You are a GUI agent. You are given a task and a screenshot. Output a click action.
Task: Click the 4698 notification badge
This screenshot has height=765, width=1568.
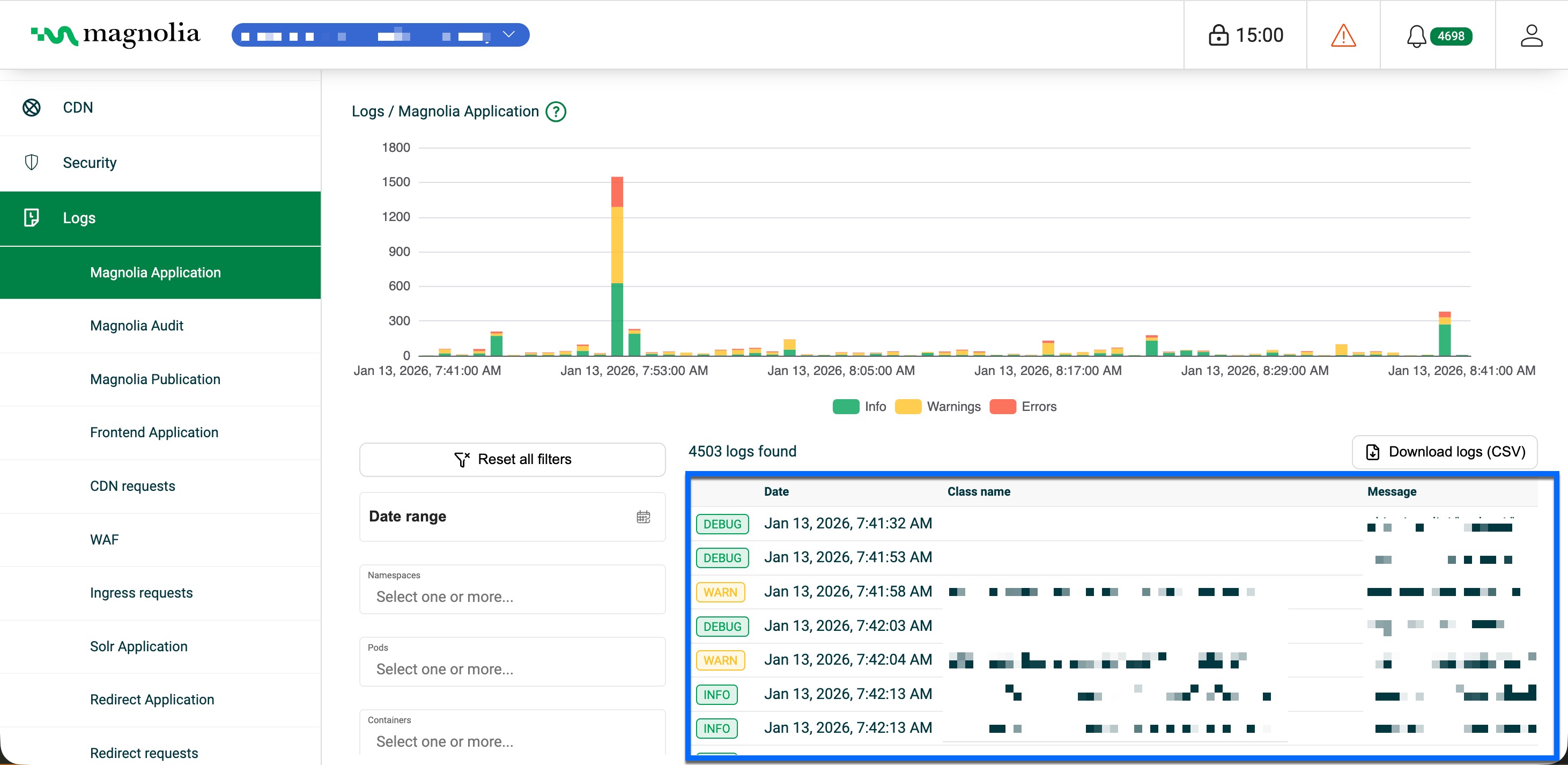point(1451,36)
